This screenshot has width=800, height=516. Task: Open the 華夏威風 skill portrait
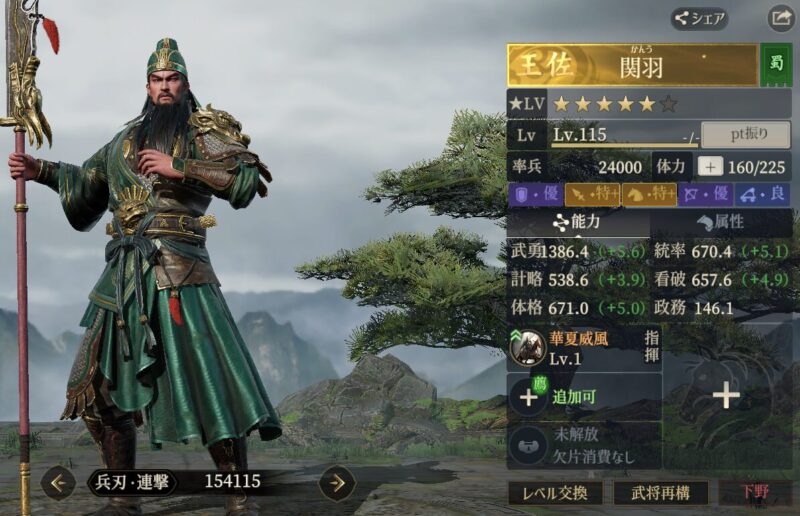click(528, 348)
